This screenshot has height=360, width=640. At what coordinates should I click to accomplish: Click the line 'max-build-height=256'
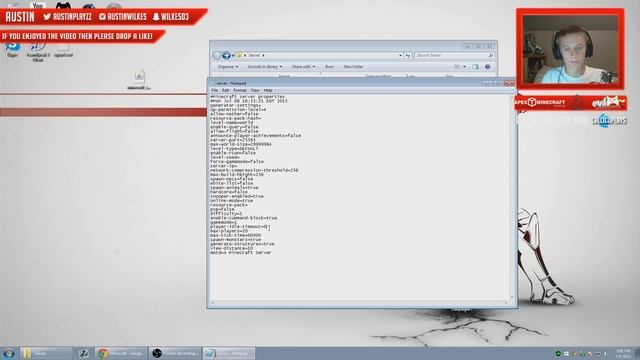coord(237,175)
